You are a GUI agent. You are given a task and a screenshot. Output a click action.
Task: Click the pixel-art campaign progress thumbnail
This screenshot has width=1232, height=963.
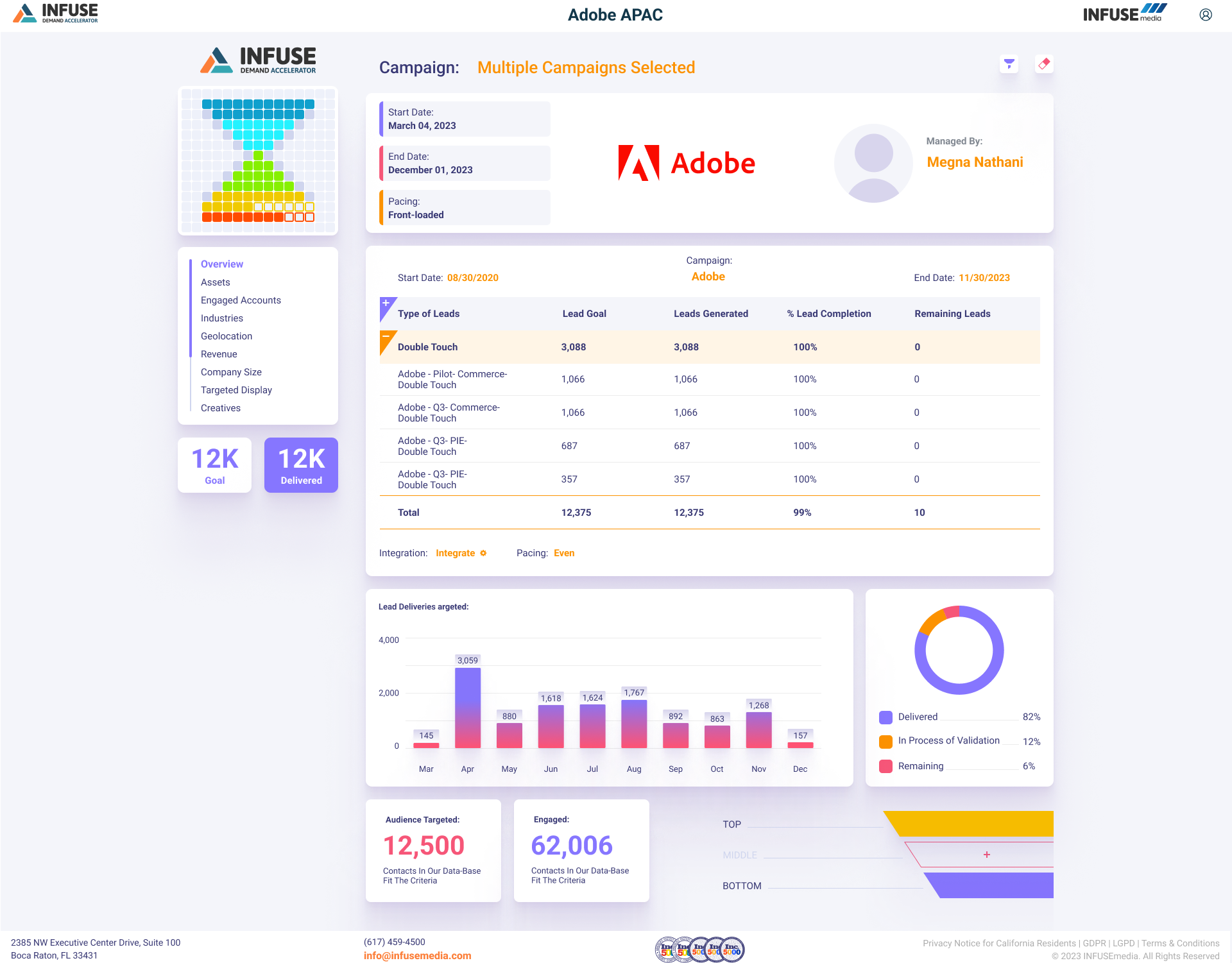(x=258, y=160)
